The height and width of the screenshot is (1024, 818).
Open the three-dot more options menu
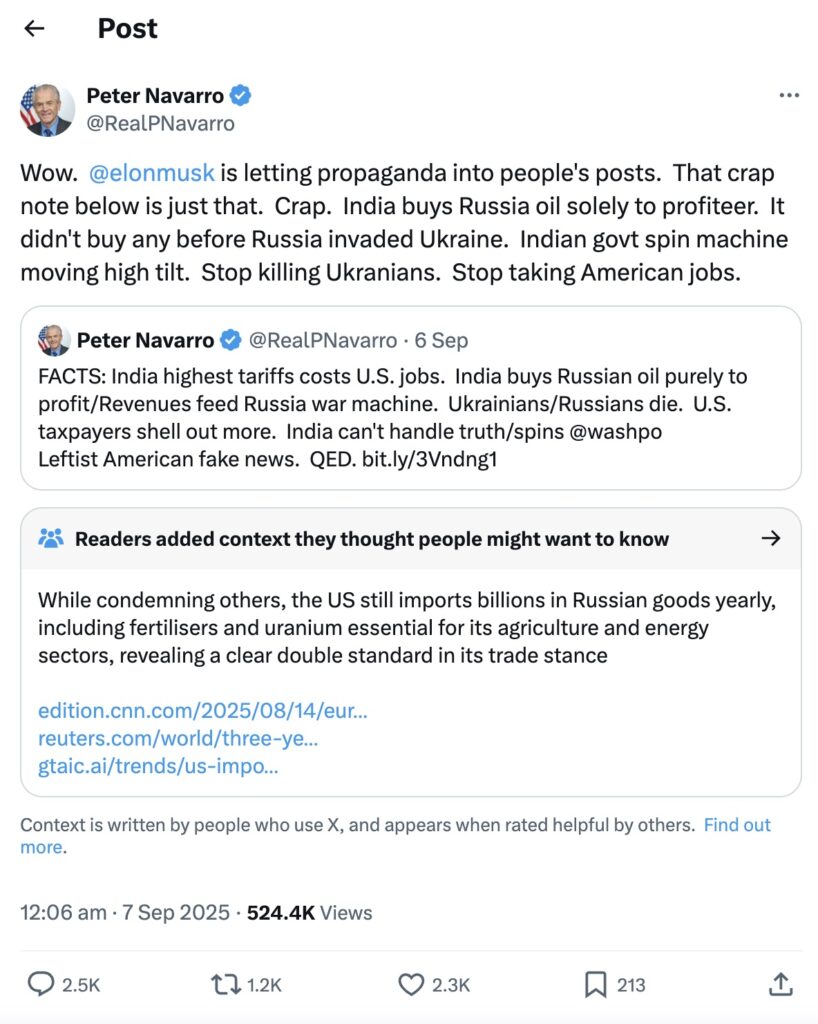789,95
